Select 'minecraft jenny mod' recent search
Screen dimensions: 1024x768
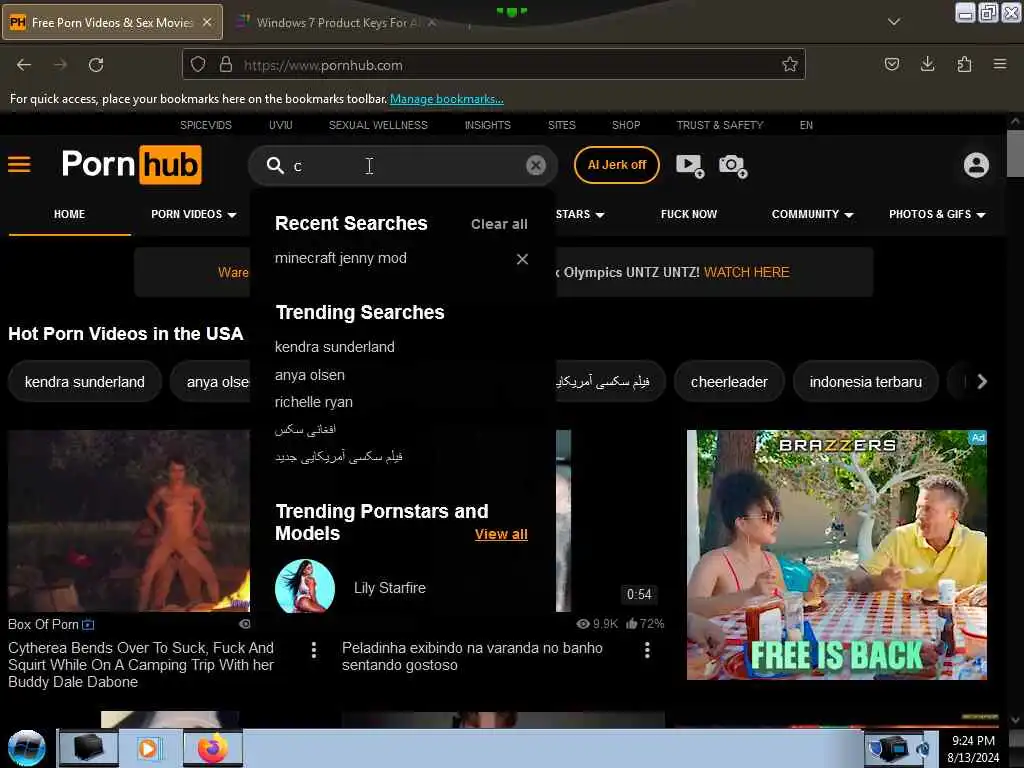coord(340,258)
